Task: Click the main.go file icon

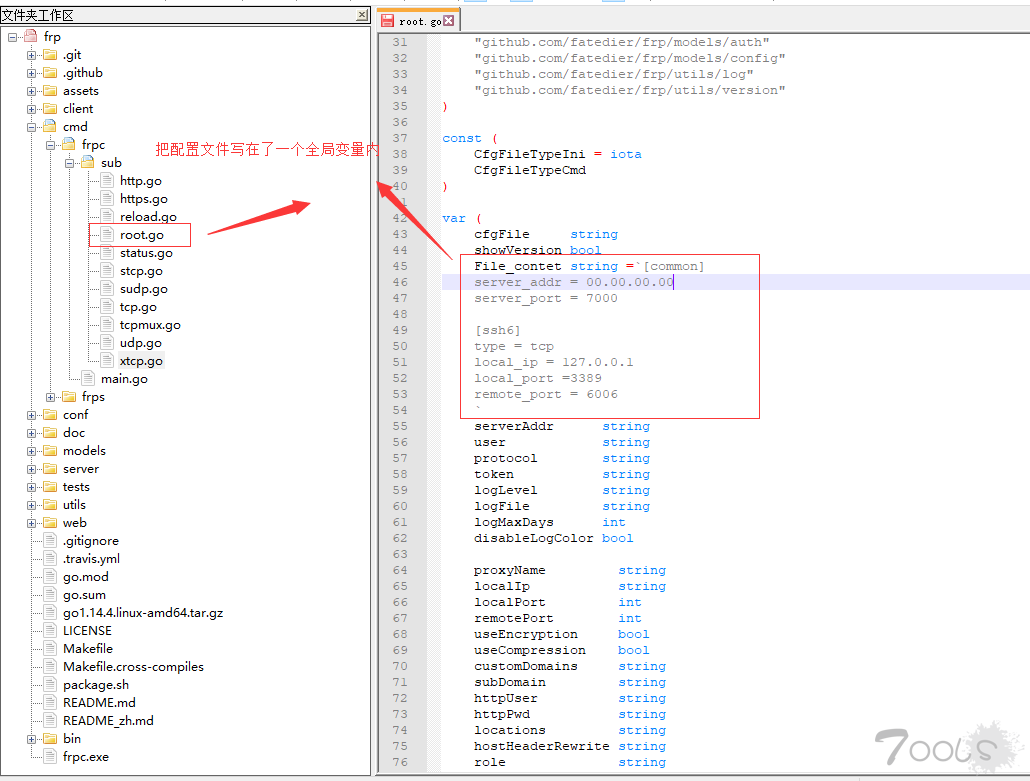Action: [88, 378]
